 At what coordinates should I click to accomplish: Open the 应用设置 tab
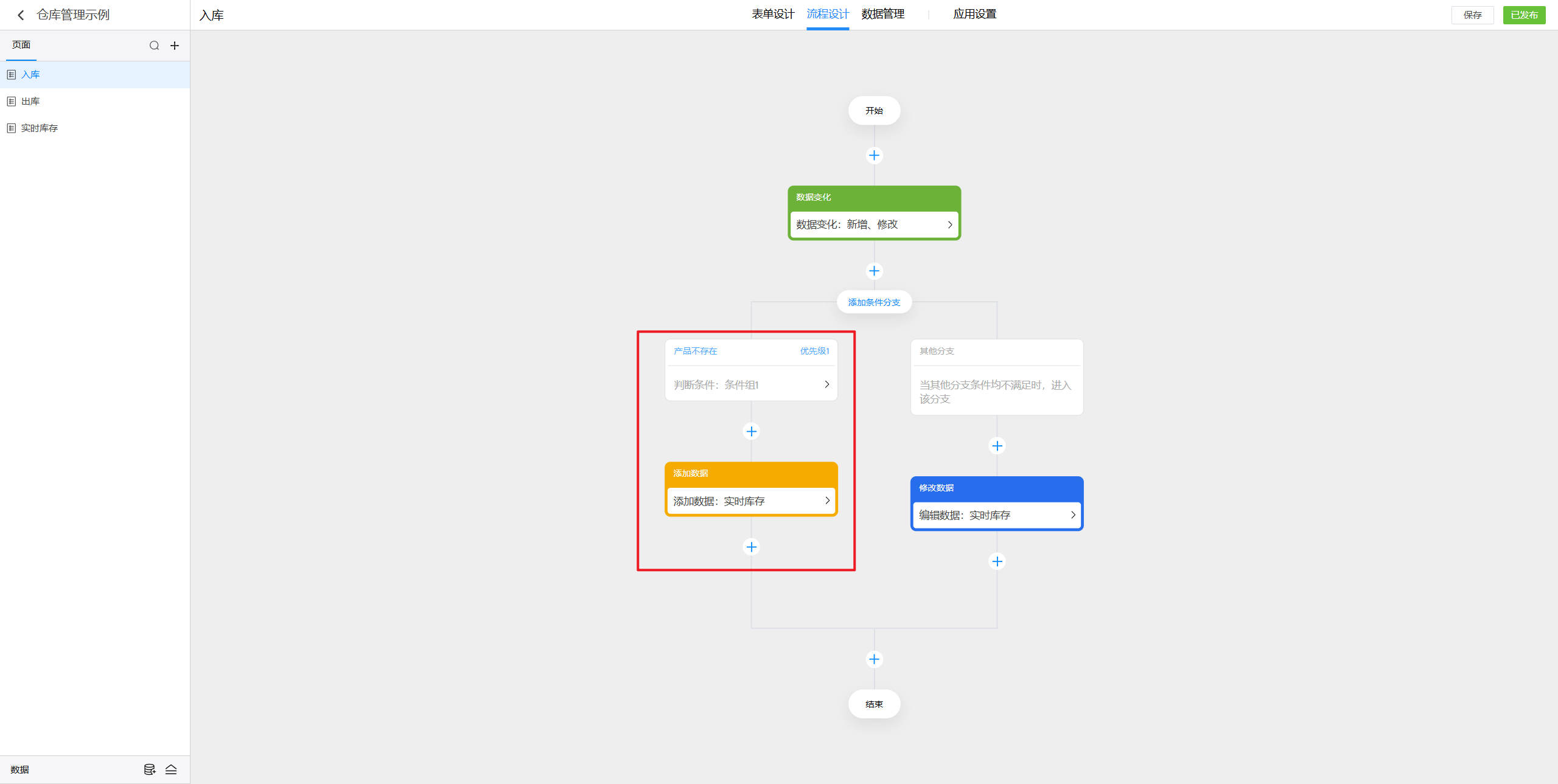[x=974, y=14]
